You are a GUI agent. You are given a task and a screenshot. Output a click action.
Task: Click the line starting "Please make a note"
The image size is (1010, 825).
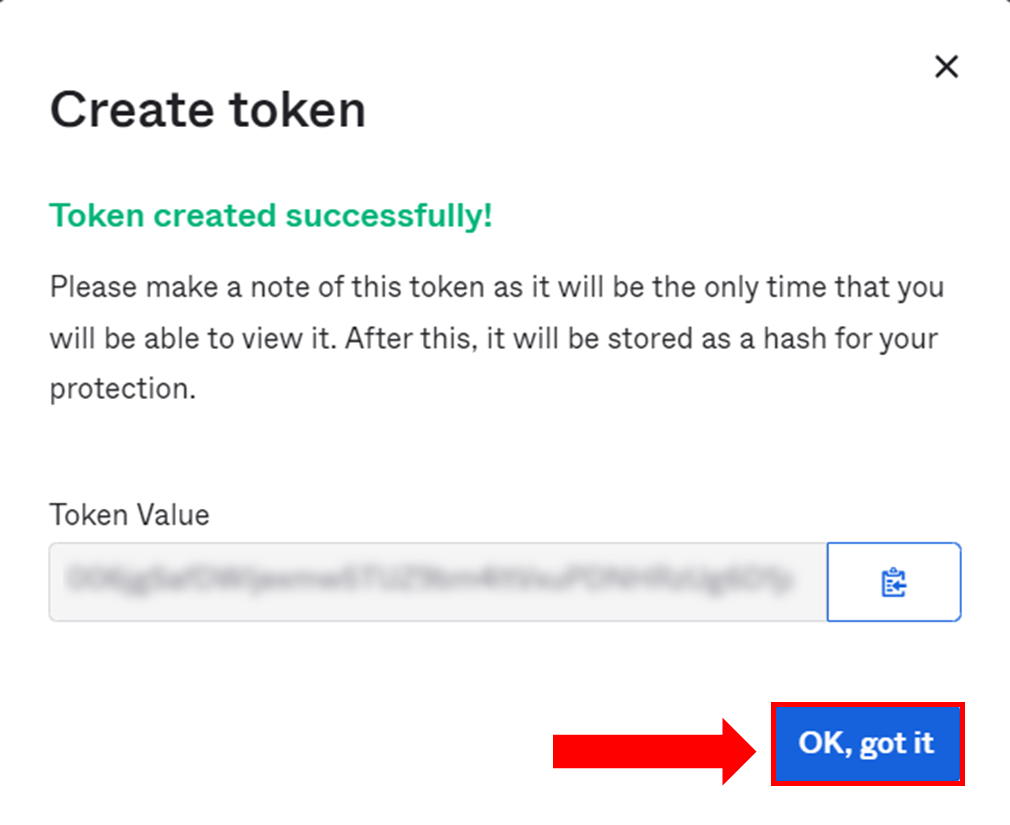point(496,288)
